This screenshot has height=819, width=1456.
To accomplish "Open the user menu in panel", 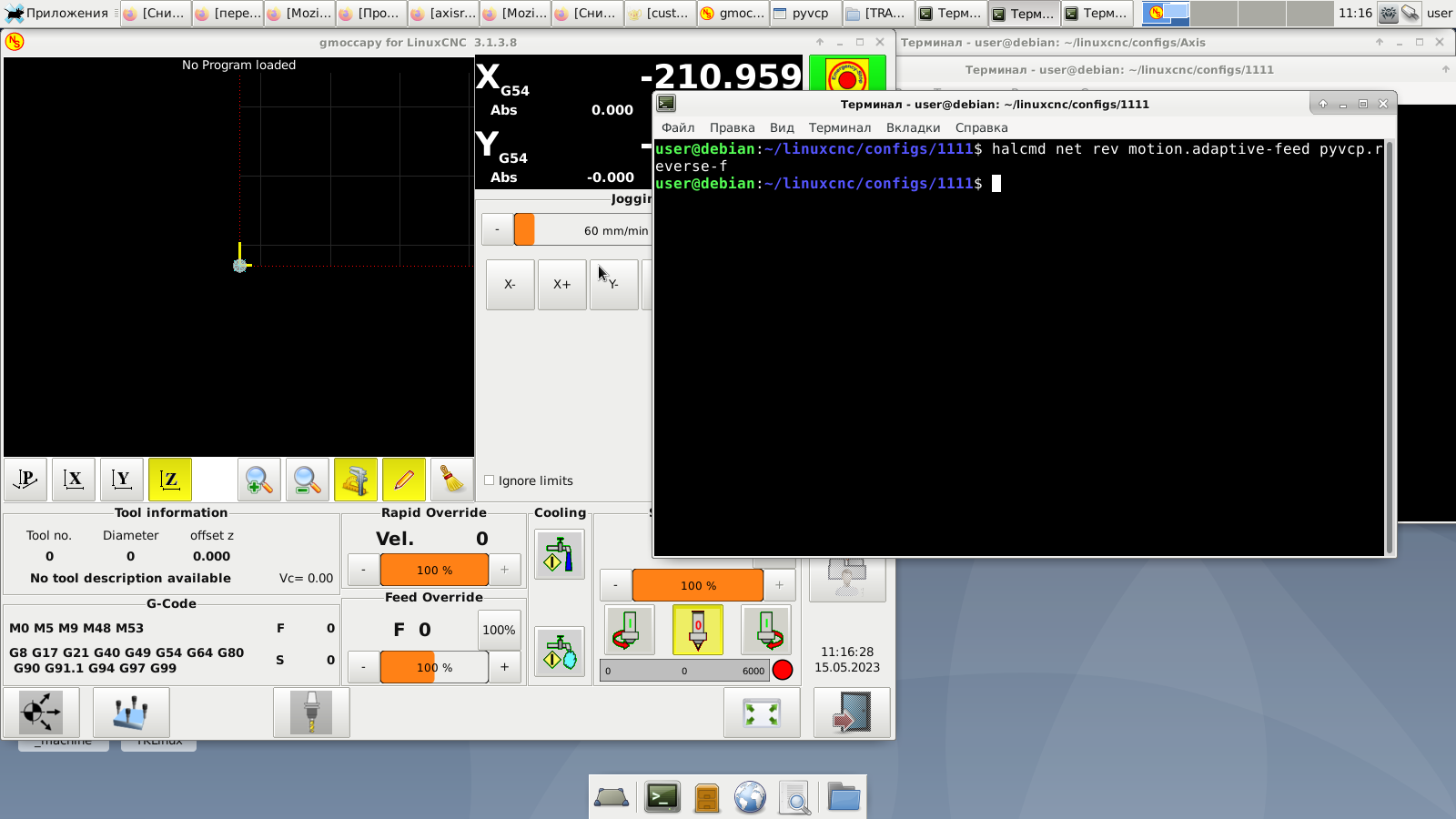I will click(x=1439, y=13).
